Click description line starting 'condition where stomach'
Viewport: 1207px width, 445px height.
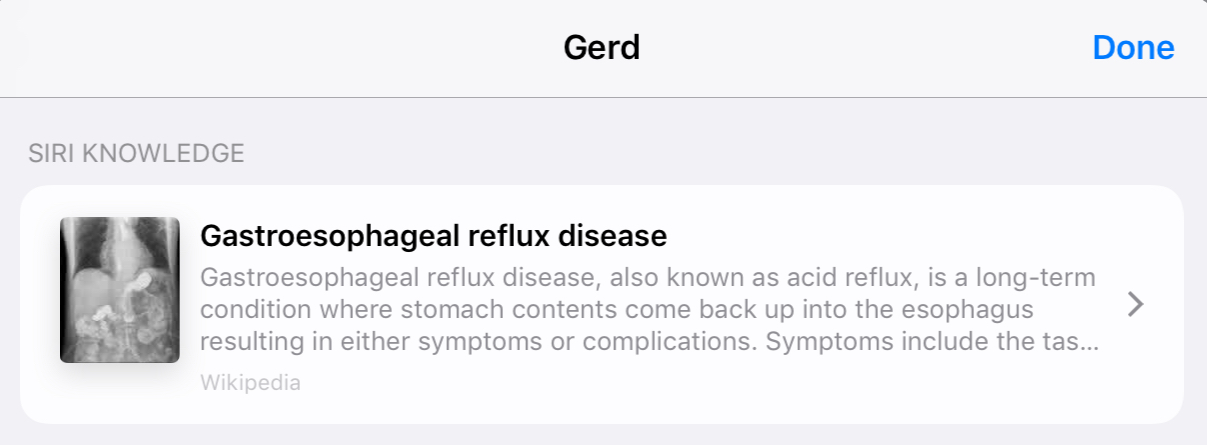point(617,309)
